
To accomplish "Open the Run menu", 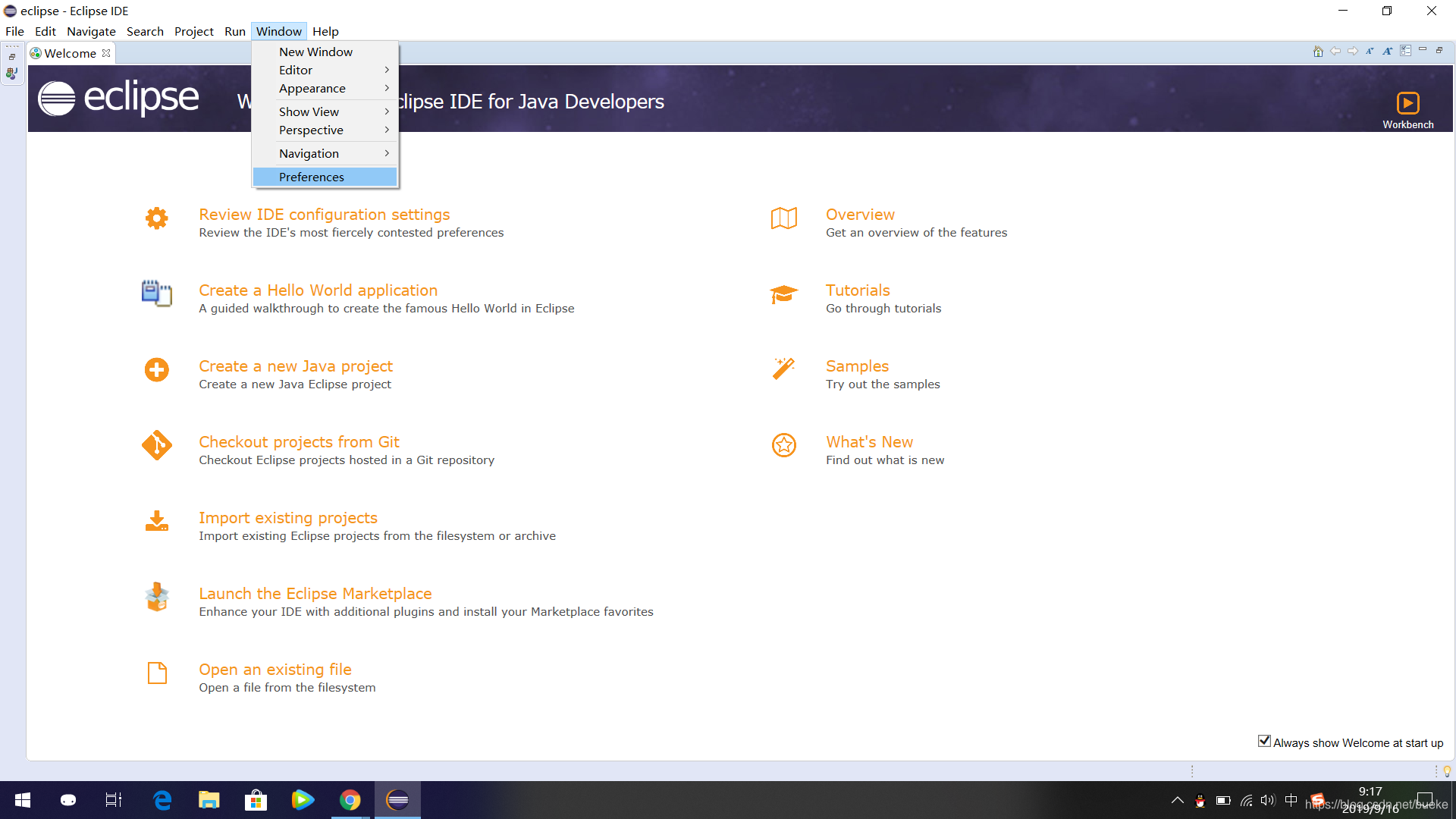I will [235, 31].
